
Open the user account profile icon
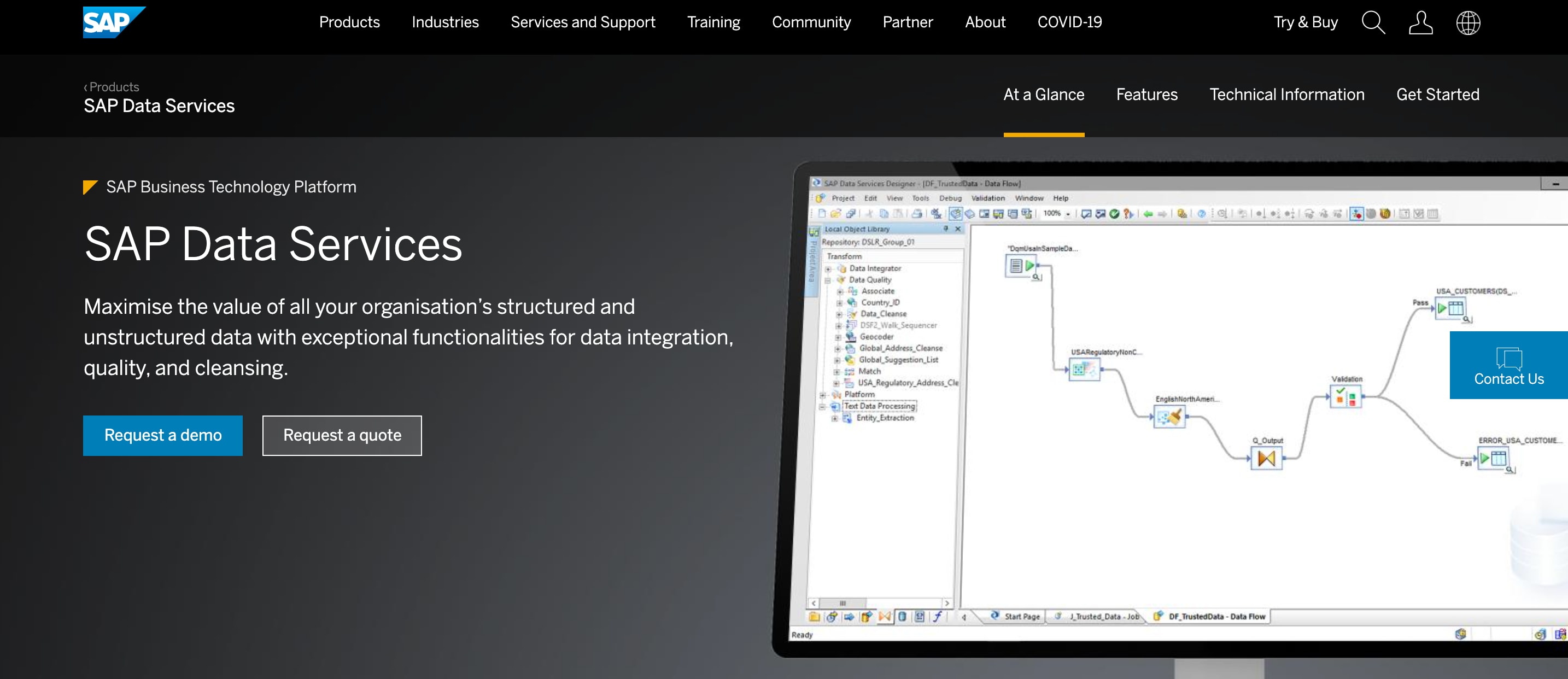(1421, 22)
